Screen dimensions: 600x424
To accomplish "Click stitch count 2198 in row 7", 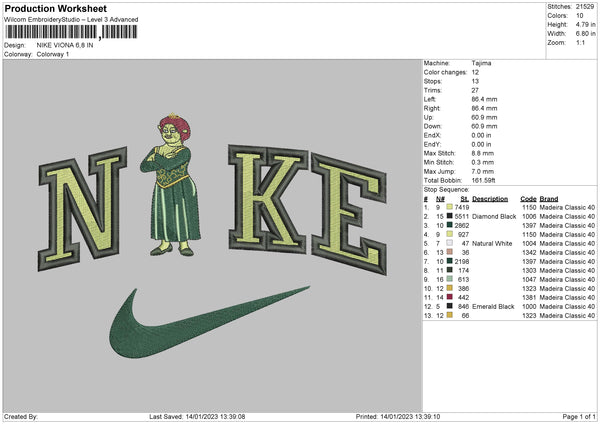I will click(x=461, y=261).
